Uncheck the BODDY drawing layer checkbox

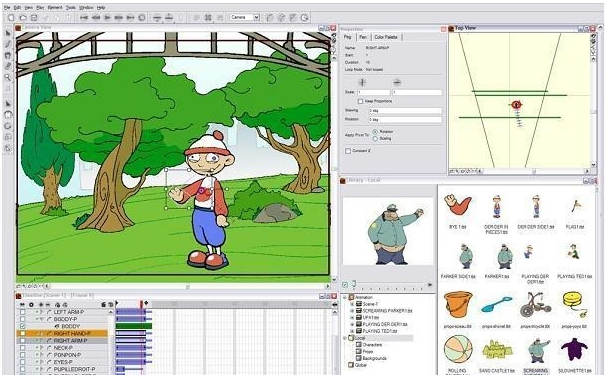coord(22,326)
